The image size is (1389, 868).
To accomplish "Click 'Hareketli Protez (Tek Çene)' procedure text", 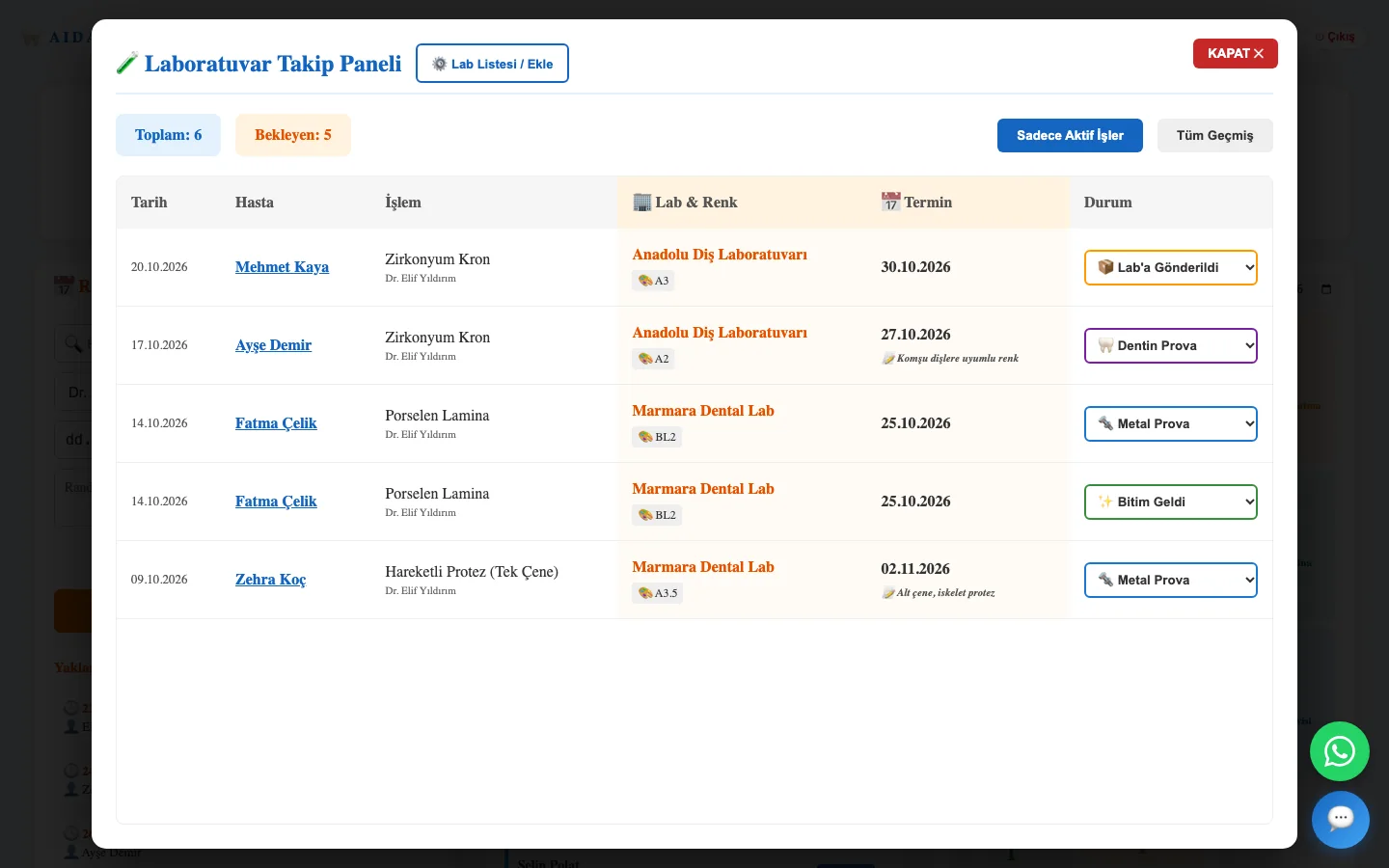I will 472,572.
